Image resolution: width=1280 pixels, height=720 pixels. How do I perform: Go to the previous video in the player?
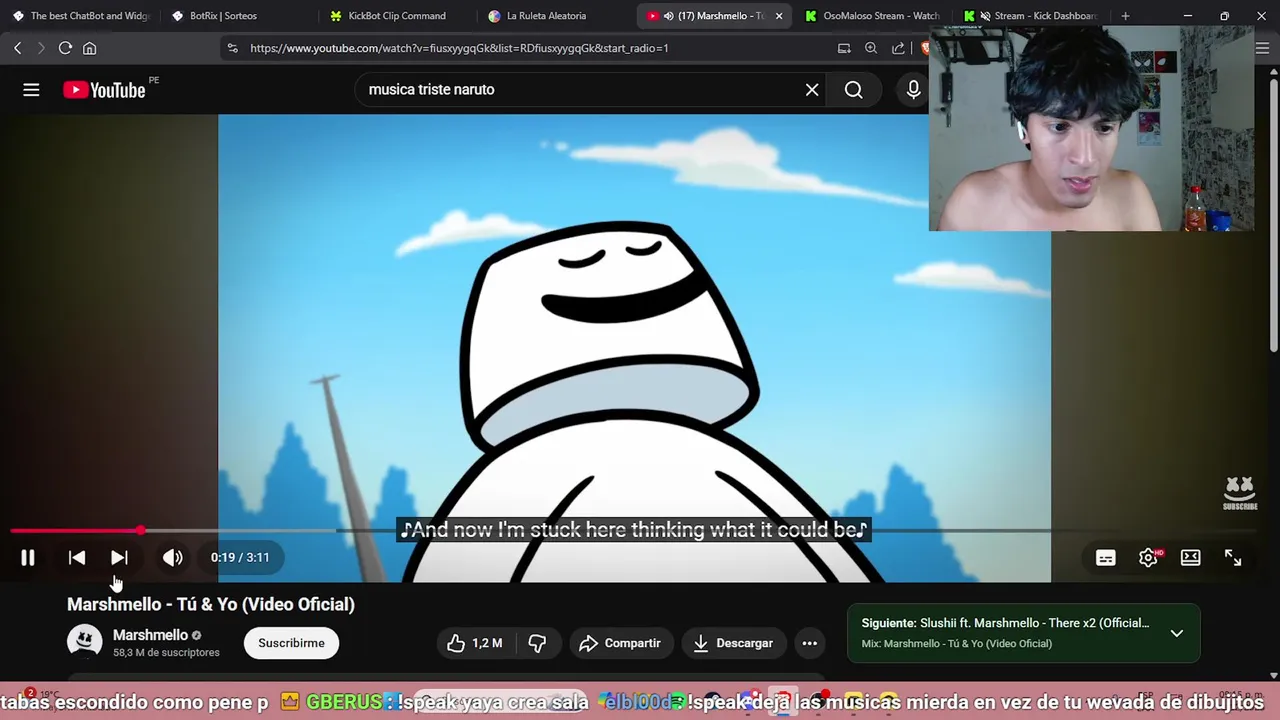pyautogui.click(x=77, y=558)
